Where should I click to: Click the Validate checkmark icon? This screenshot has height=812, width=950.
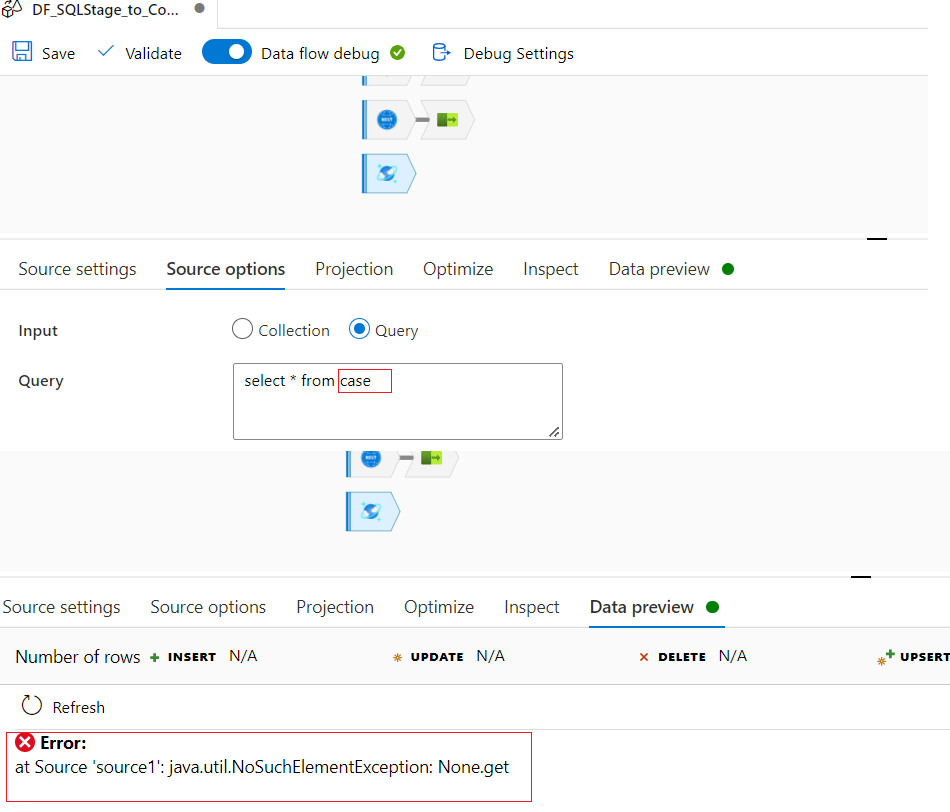[x=105, y=52]
